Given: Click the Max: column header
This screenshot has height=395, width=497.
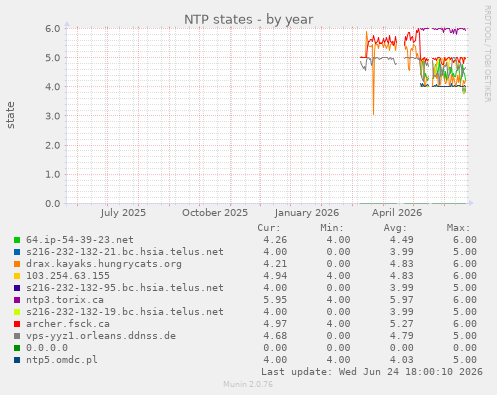Looking at the screenshot, I should tap(458, 228).
